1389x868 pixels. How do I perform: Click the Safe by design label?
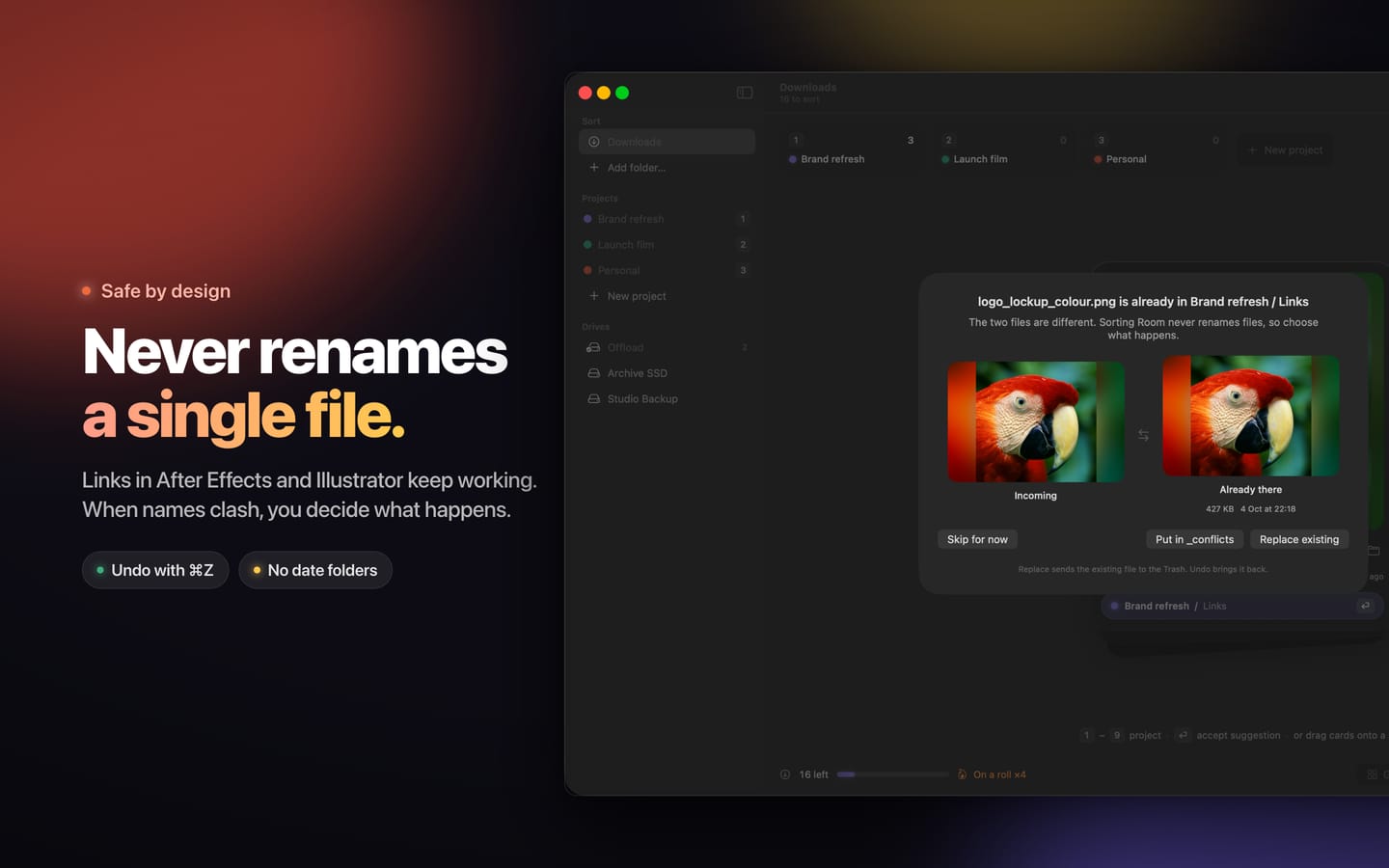coord(166,291)
